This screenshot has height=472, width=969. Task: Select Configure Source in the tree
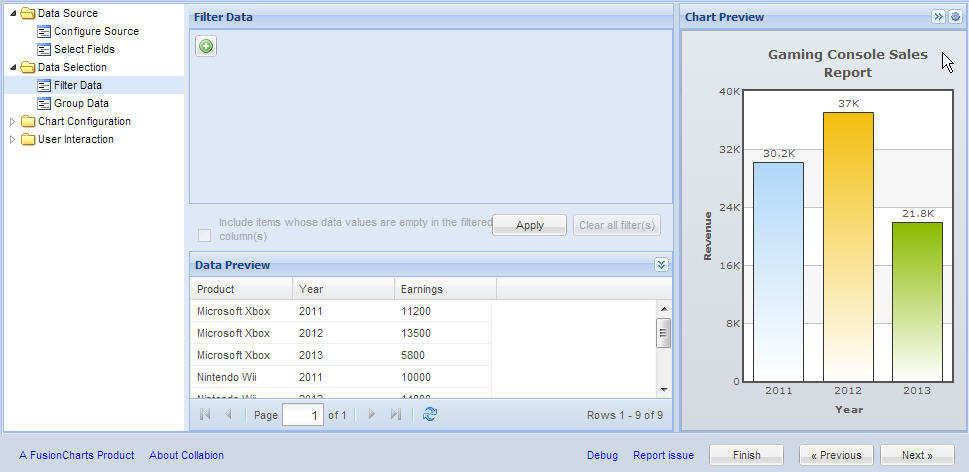click(96, 31)
